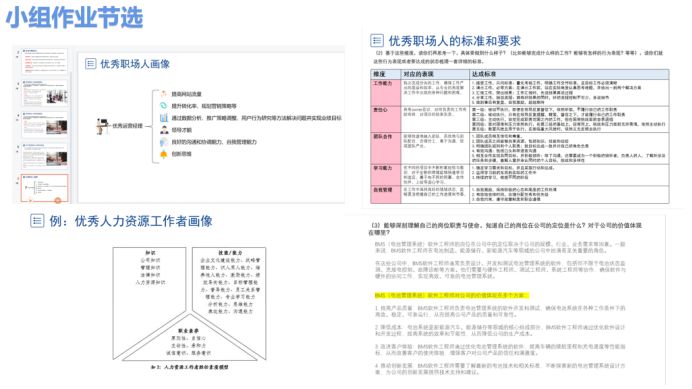Click the mind map node 领导才能
The width and height of the screenshot is (692, 389).
click(x=181, y=130)
